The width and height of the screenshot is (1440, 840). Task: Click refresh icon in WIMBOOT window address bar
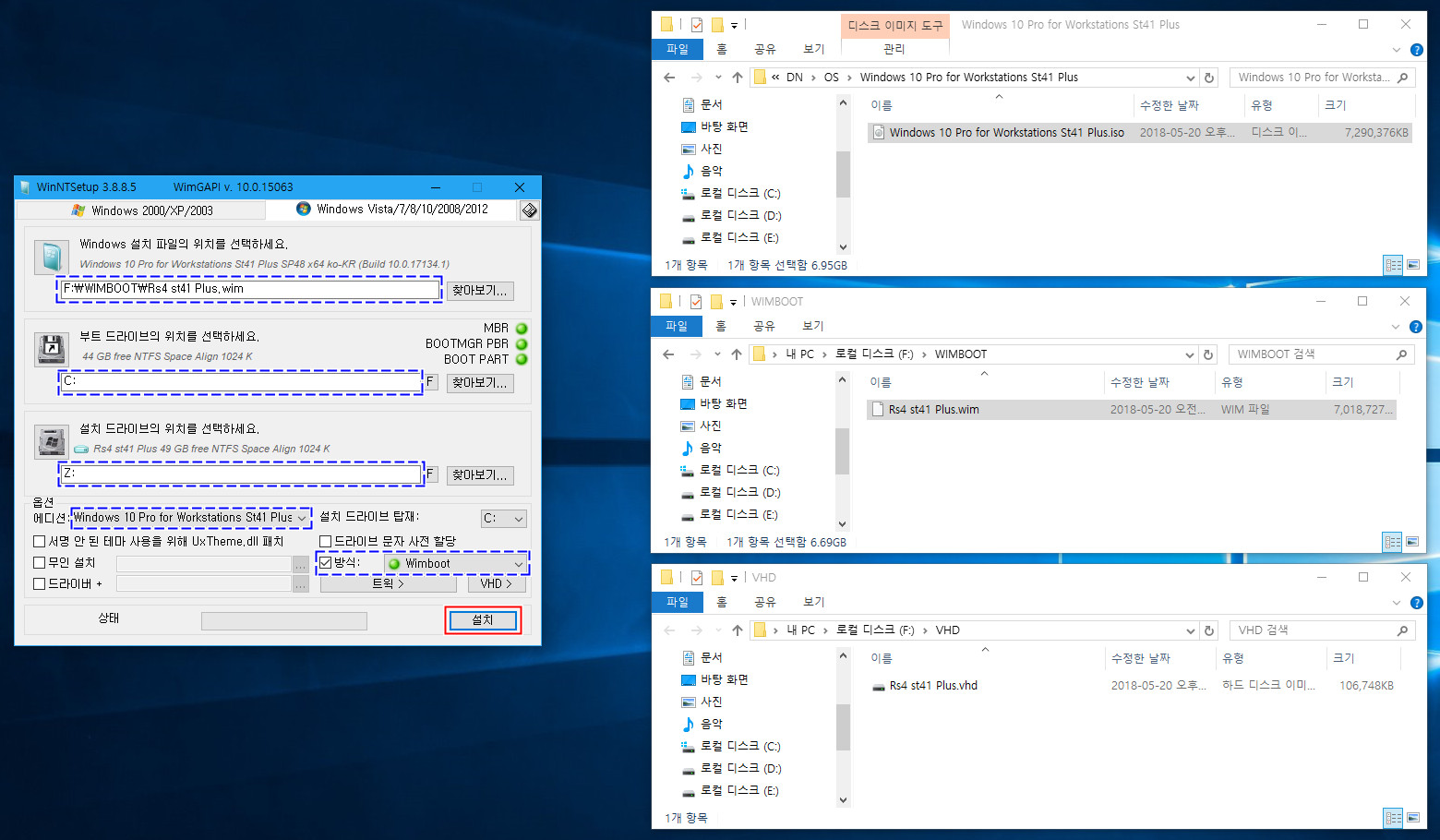click(x=1208, y=354)
